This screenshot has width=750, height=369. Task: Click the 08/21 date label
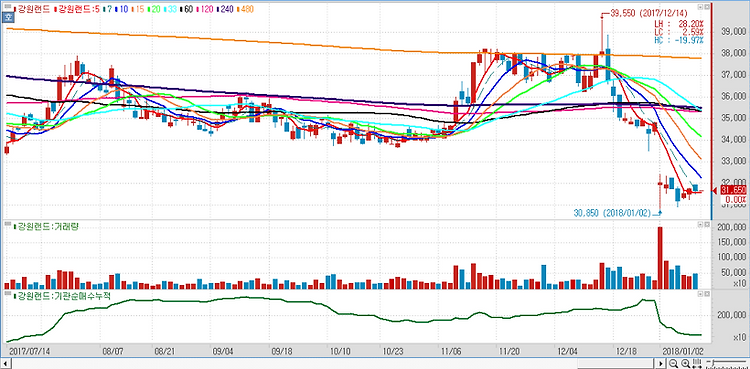(x=164, y=351)
